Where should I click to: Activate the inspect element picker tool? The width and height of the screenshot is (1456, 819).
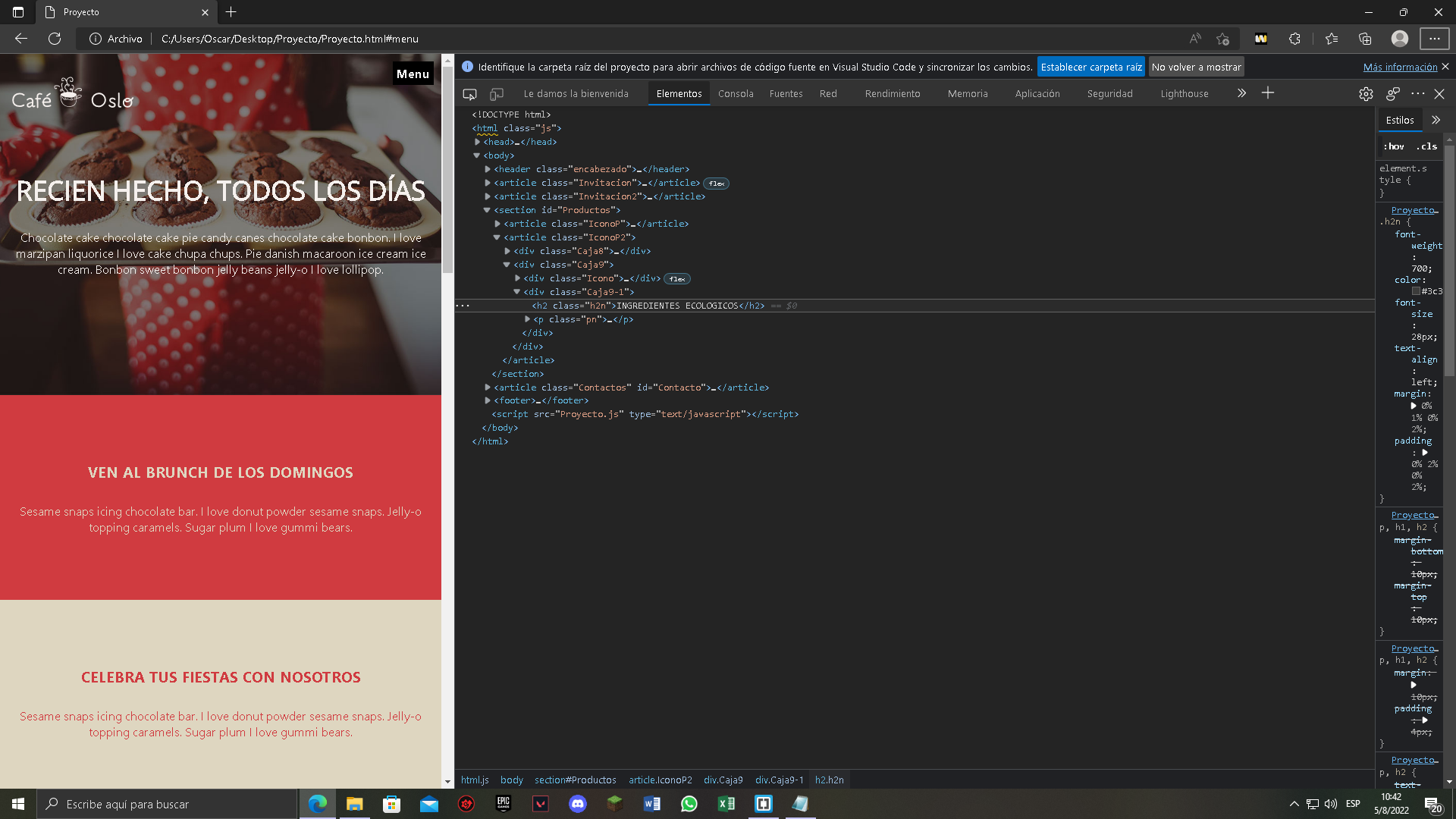tap(469, 94)
